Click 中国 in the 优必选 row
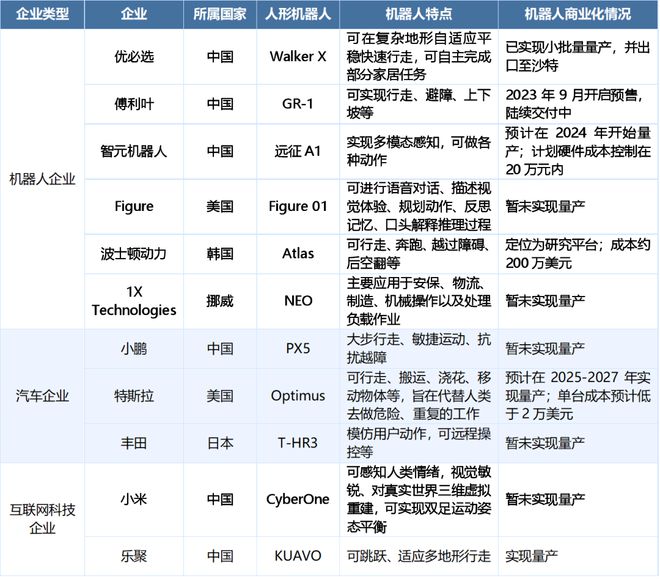 tap(220, 57)
